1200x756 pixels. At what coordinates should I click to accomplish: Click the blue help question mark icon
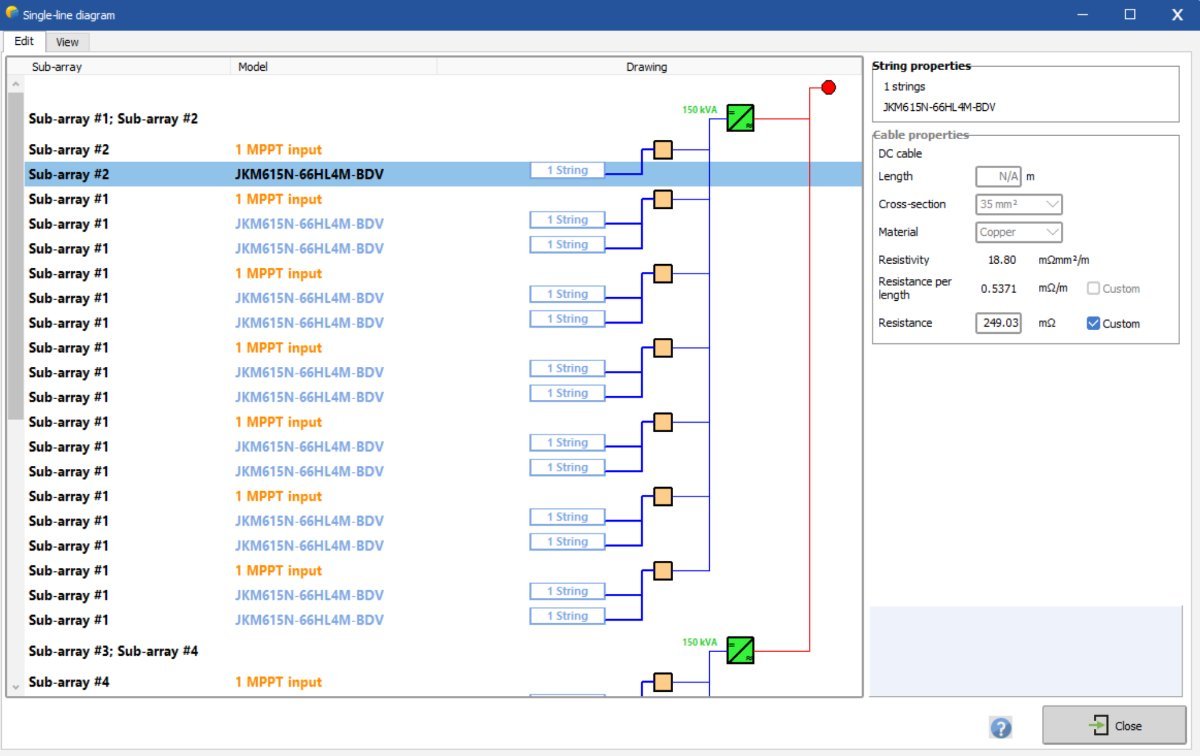(1000, 727)
